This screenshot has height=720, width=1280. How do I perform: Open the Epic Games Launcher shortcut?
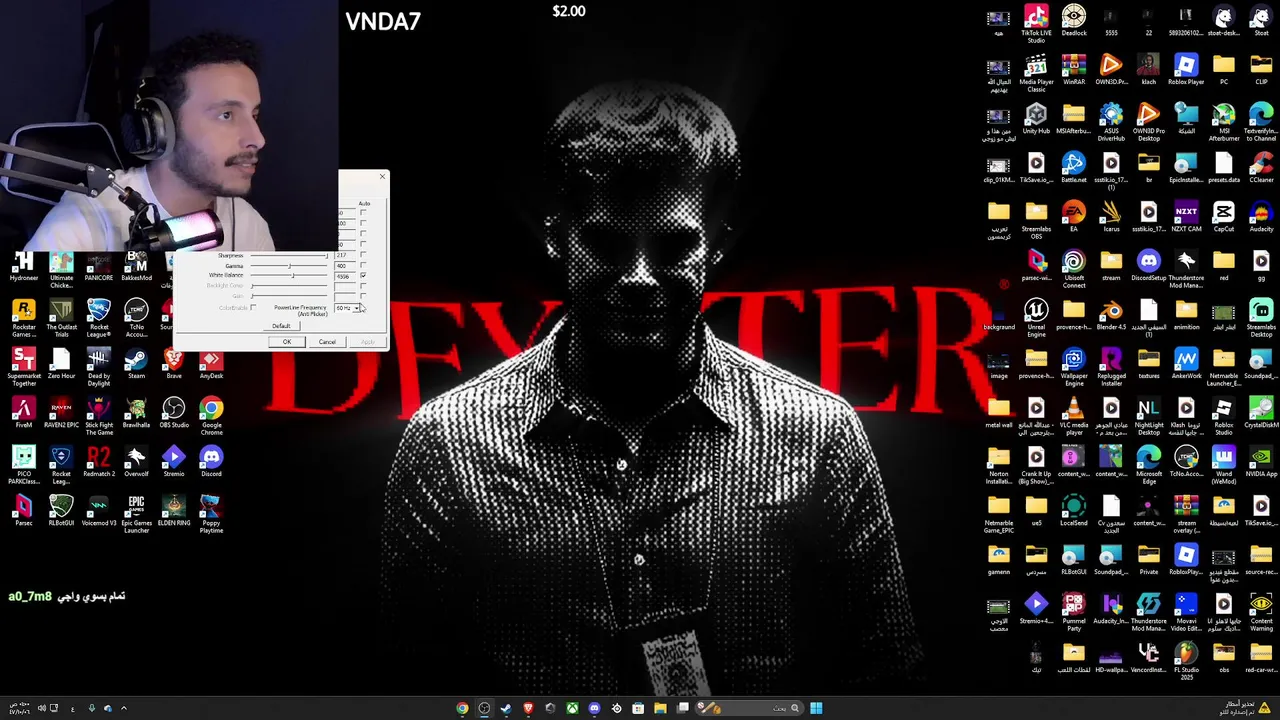(136, 514)
